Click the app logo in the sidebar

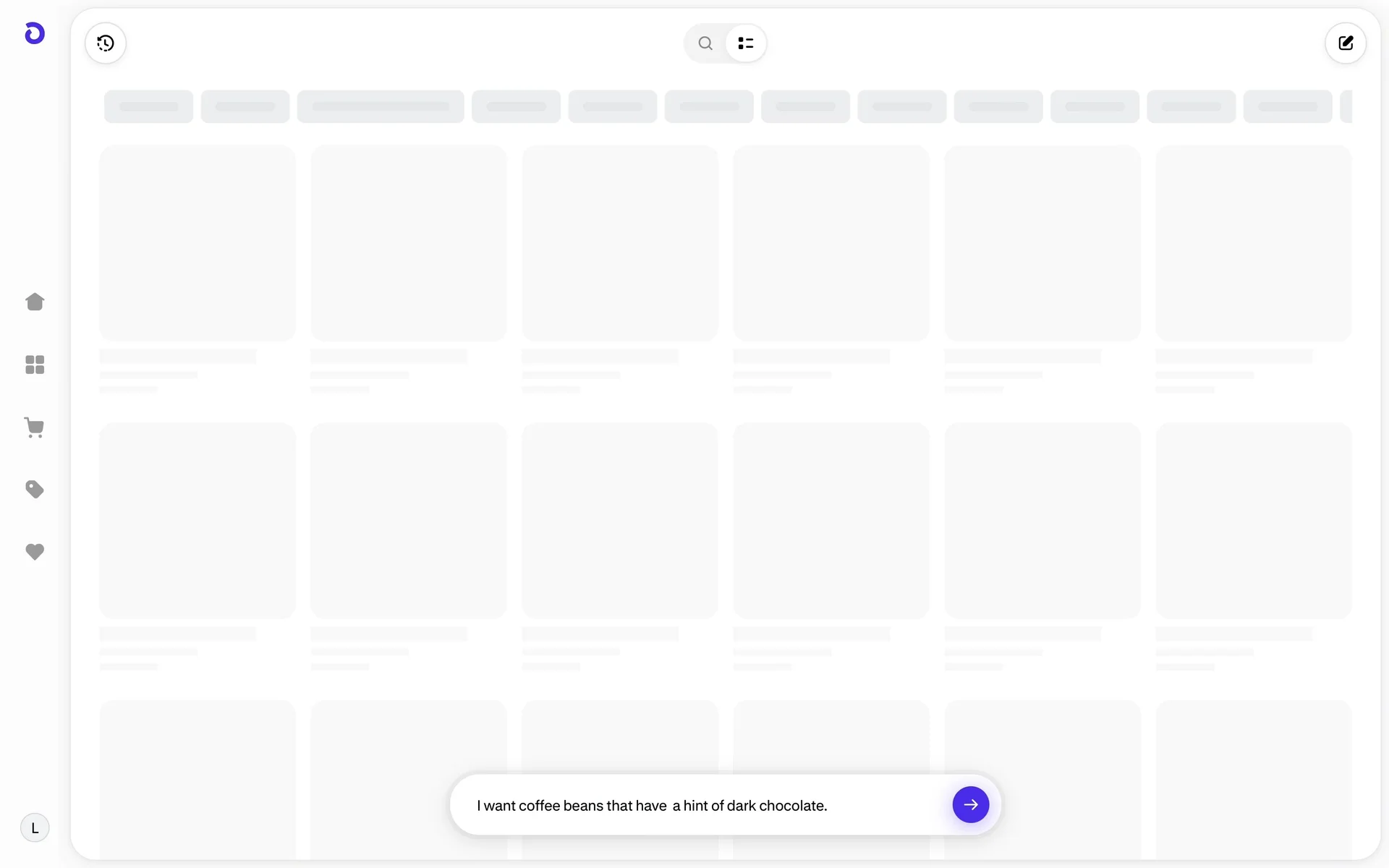coord(35,33)
